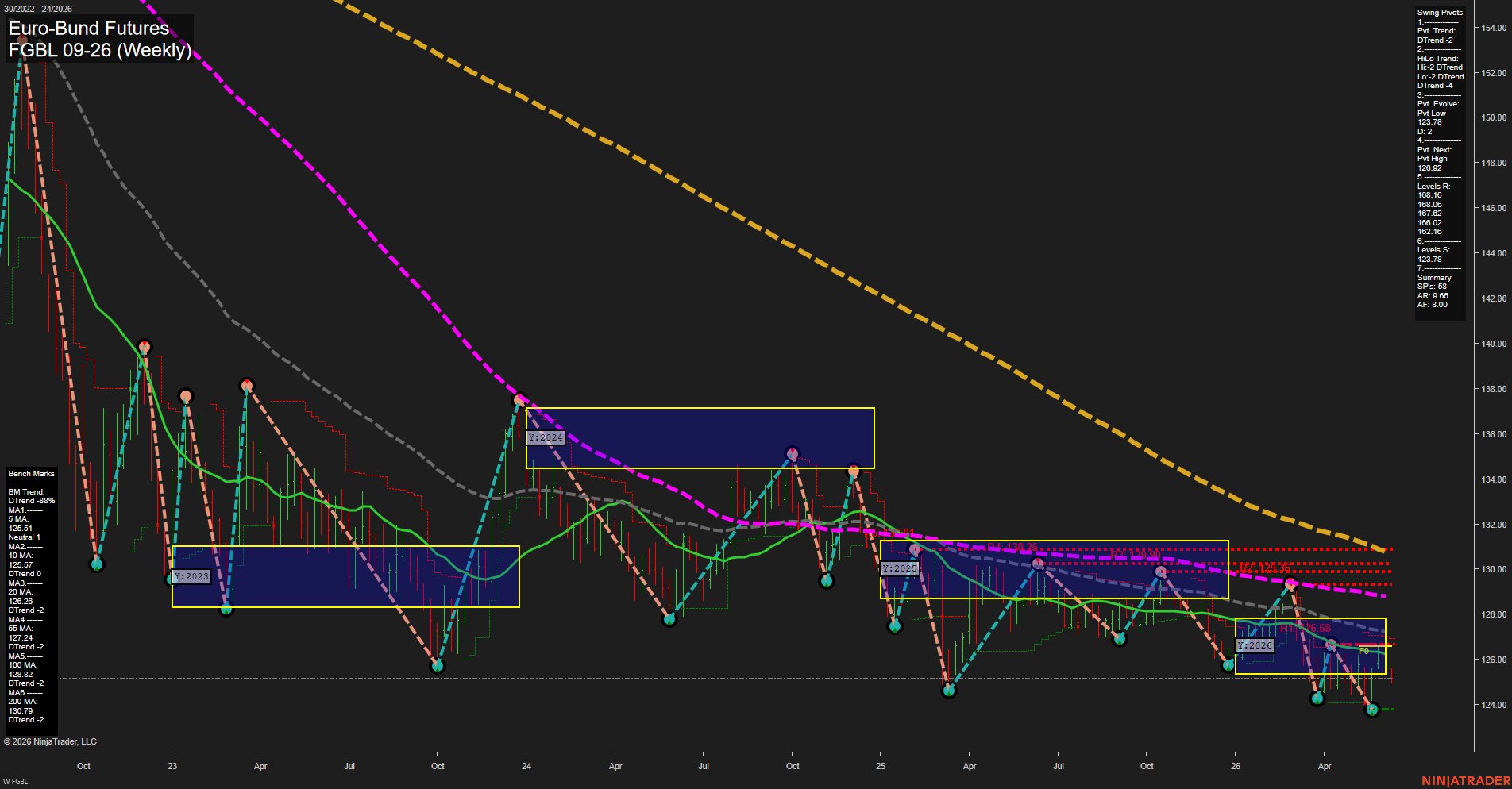Screen dimensions: 1512x789
Task: Click the 124.00 price axis label
Action: pyautogui.click(x=1494, y=705)
